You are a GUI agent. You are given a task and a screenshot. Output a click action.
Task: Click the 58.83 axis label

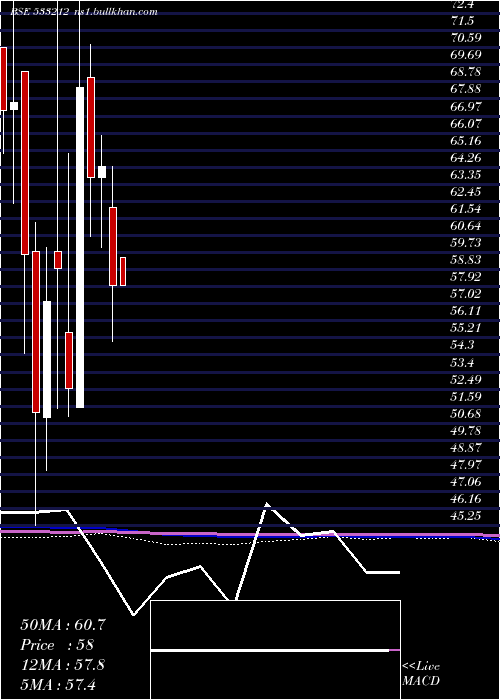tap(466, 260)
